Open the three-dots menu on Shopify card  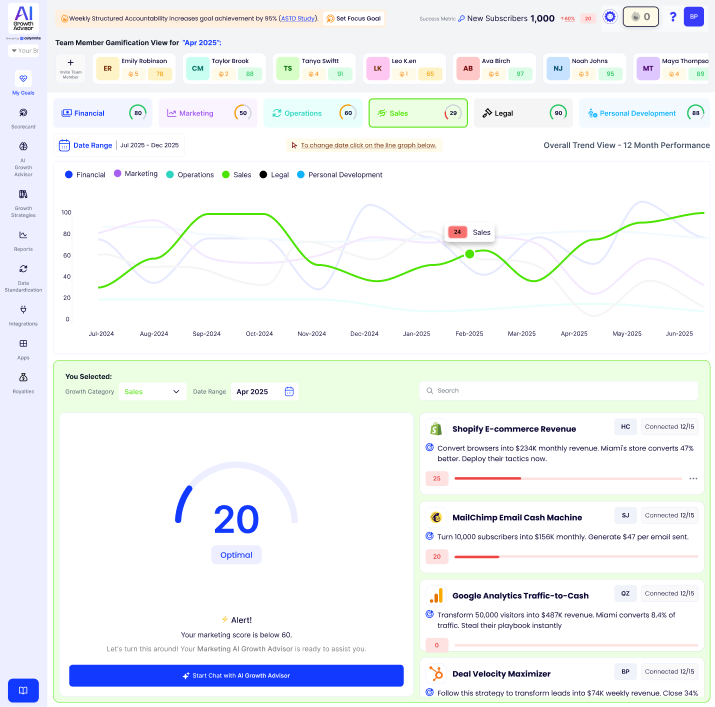pos(693,478)
